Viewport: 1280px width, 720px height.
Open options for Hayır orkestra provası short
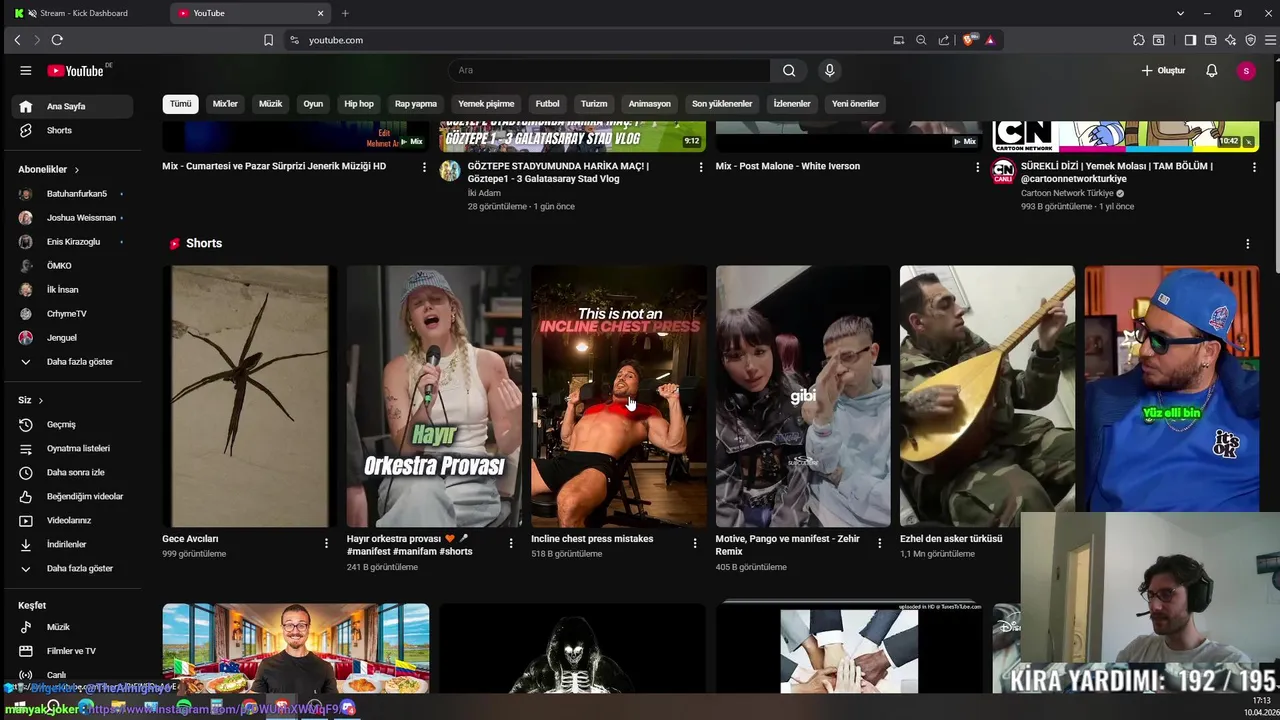pyautogui.click(x=510, y=543)
